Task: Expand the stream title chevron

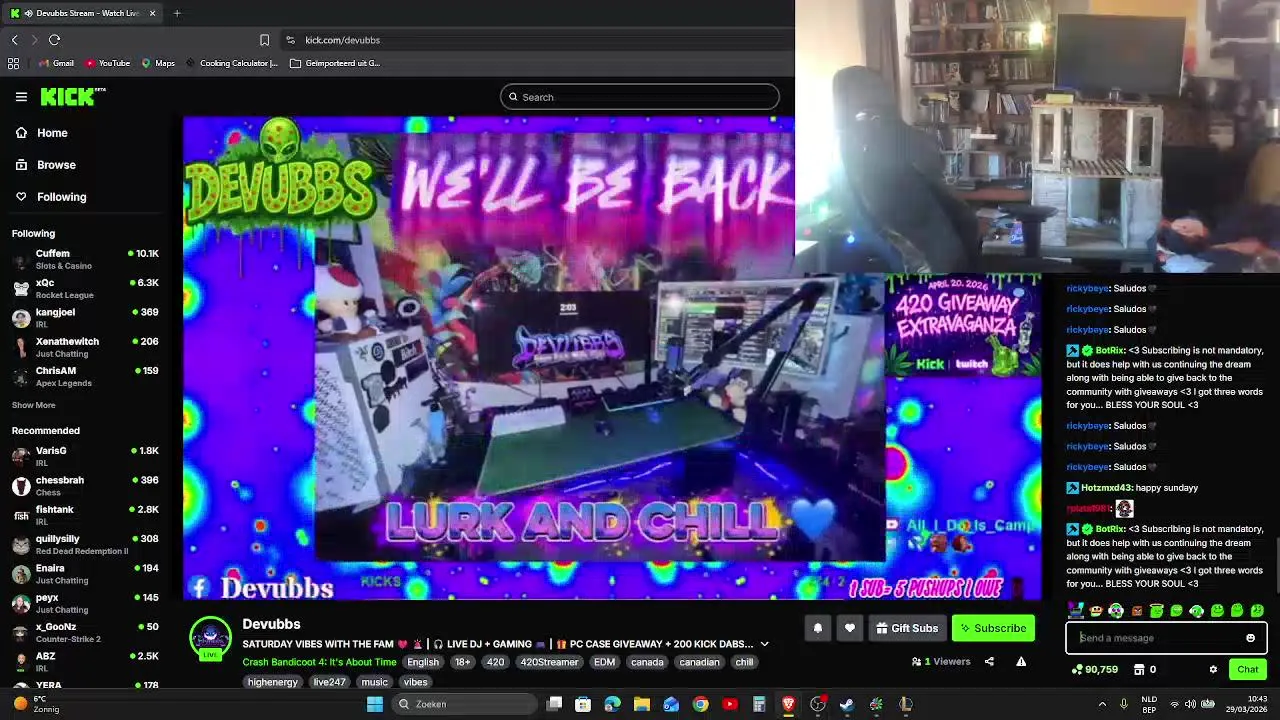Action: [x=764, y=644]
